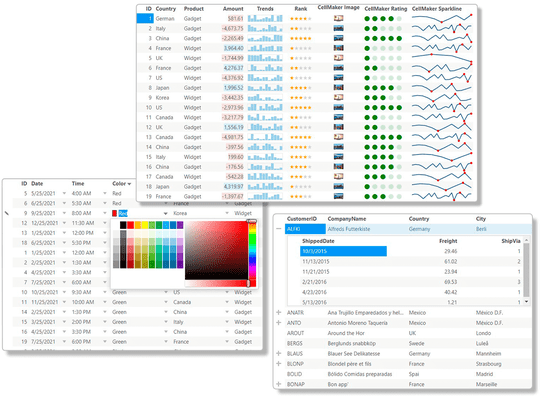The height and width of the screenshot is (400, 541).
Task: Click the edit pencil icon beside row 9
Action: tap(7, 213)
